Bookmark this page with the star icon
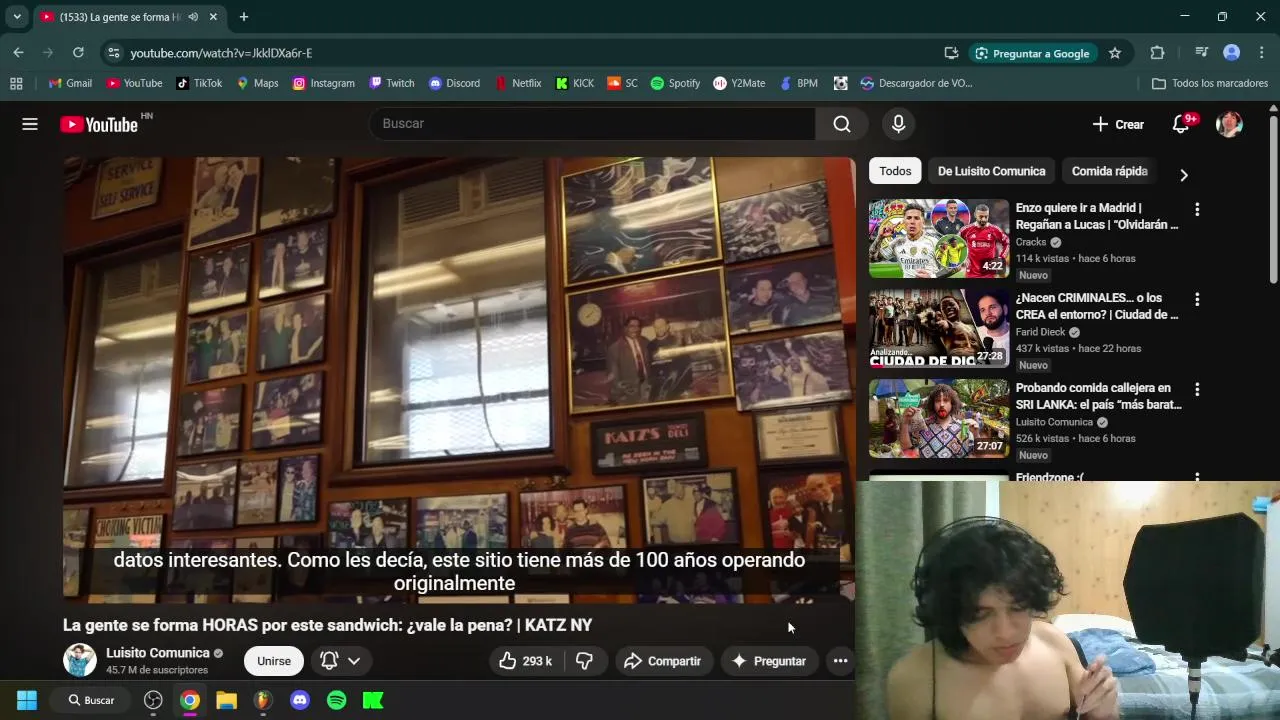Viewport: 1280px width, 720px height. (1115, 53)
